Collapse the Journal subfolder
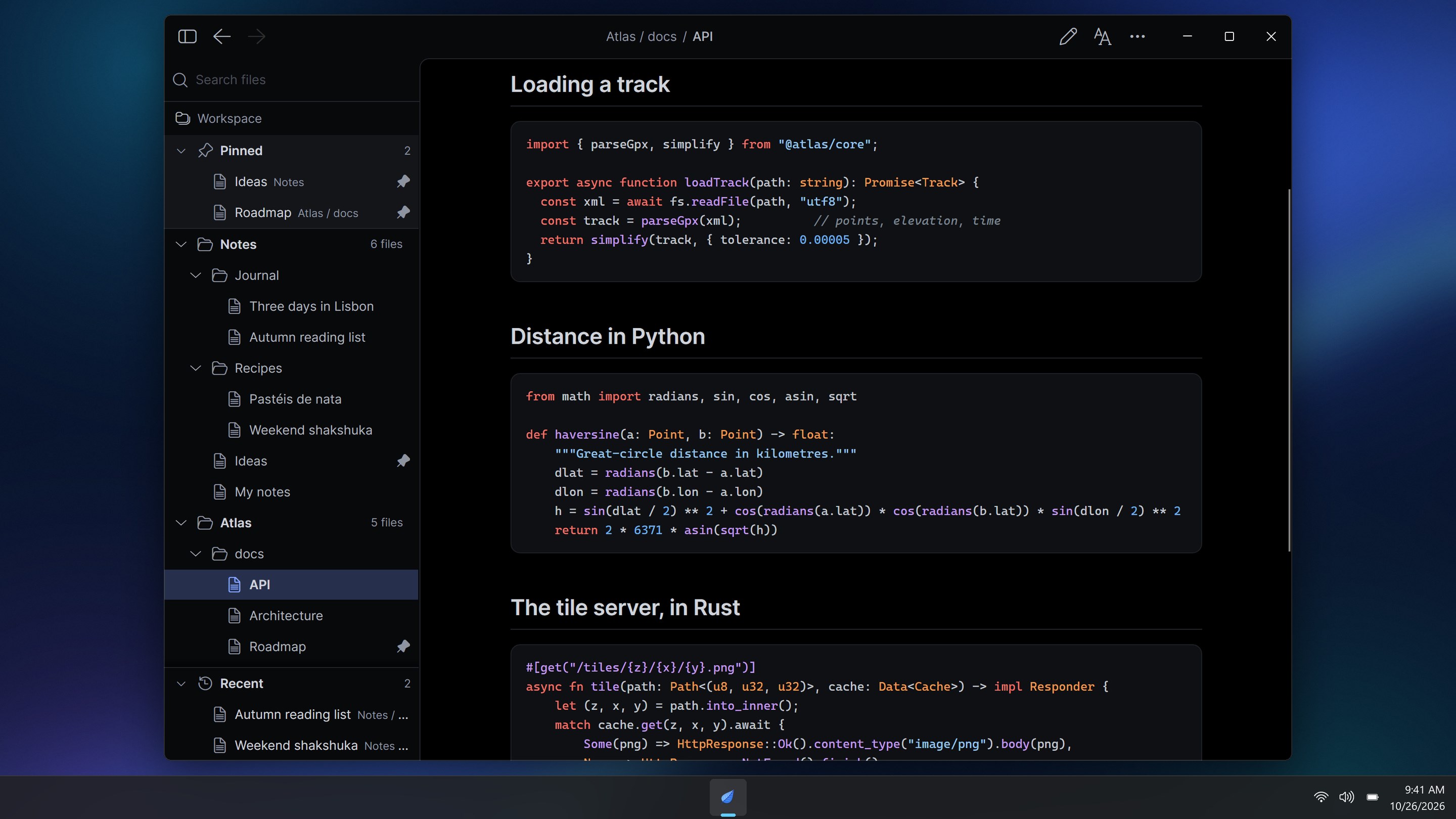Image resolution: width=1456 pixels, height=819 pixels. tap(196, 275)
